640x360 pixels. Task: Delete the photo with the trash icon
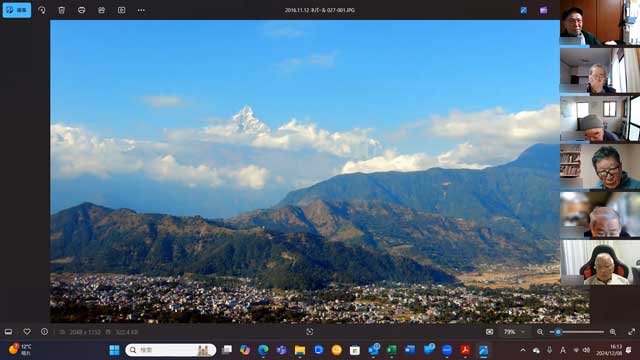[x=62, y=10]
